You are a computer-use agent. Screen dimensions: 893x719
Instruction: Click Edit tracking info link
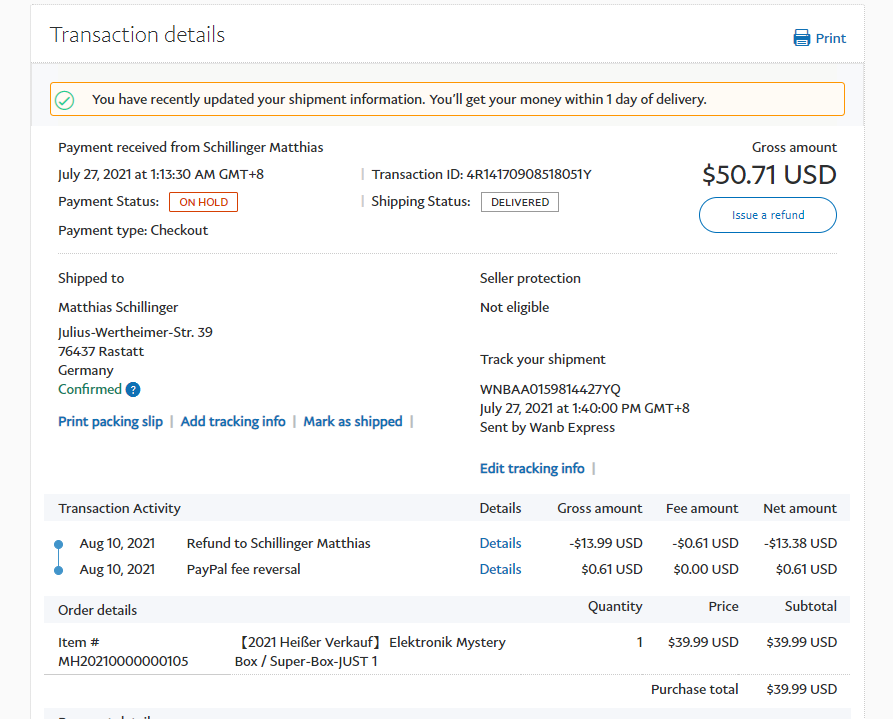tap(532, 468)
